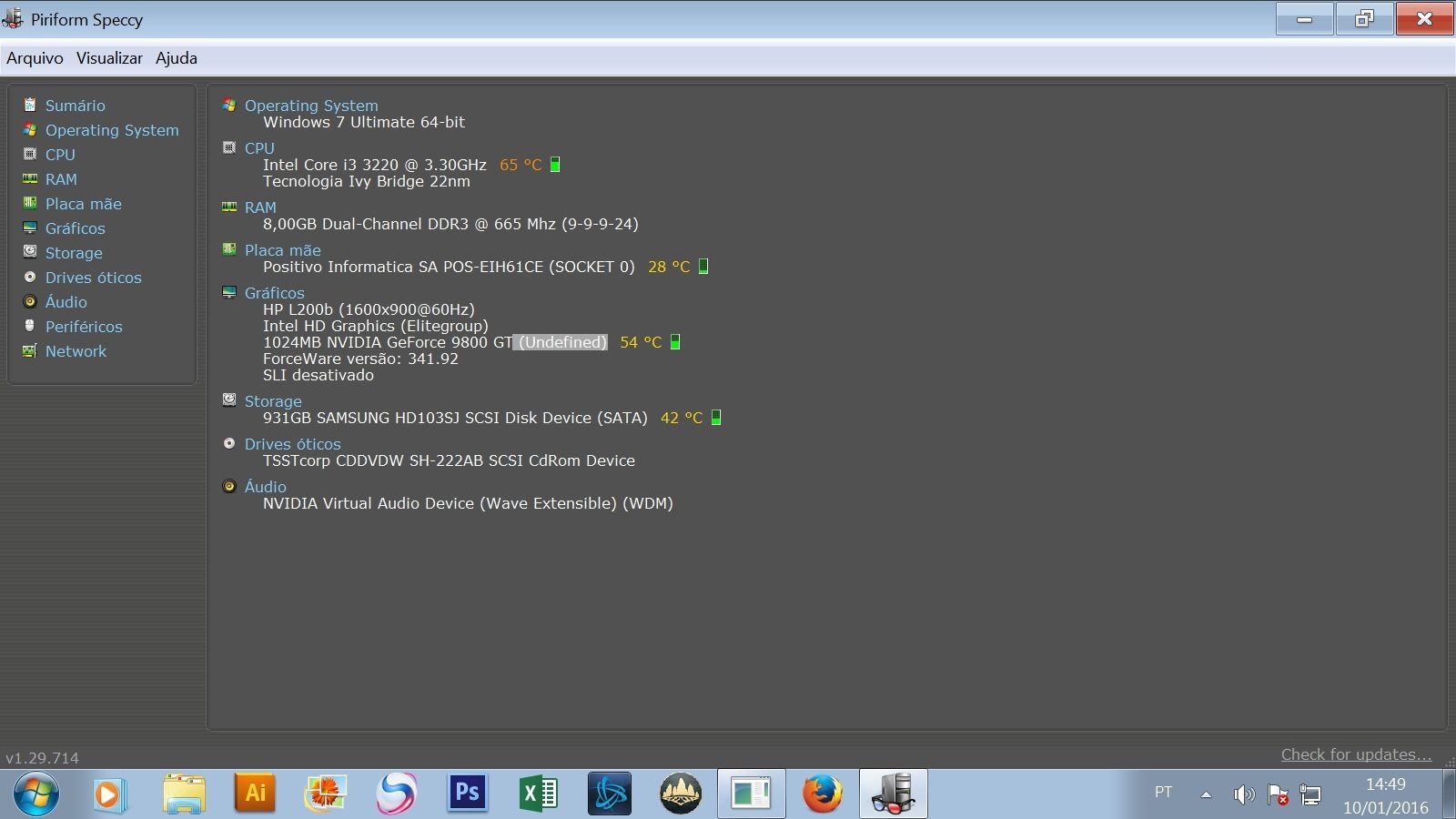The image size is (1456, 819).
Task: Click the version v1.29.714 label
Action: (42, 758)
